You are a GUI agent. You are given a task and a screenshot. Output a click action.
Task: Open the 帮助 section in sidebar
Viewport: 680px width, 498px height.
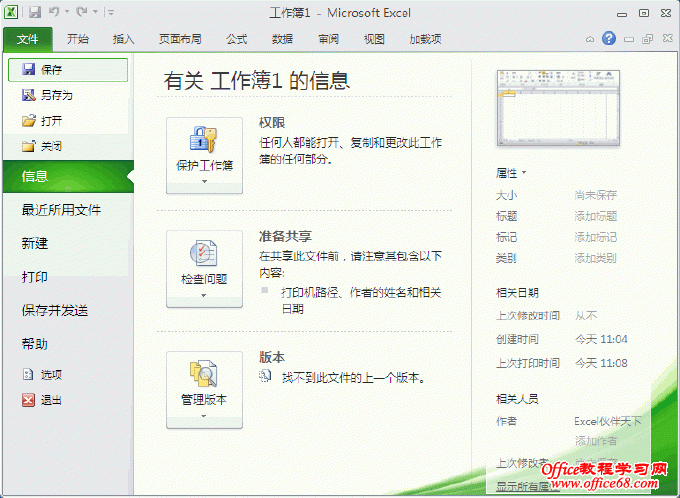pyautogui.click(x=35, y=344)
